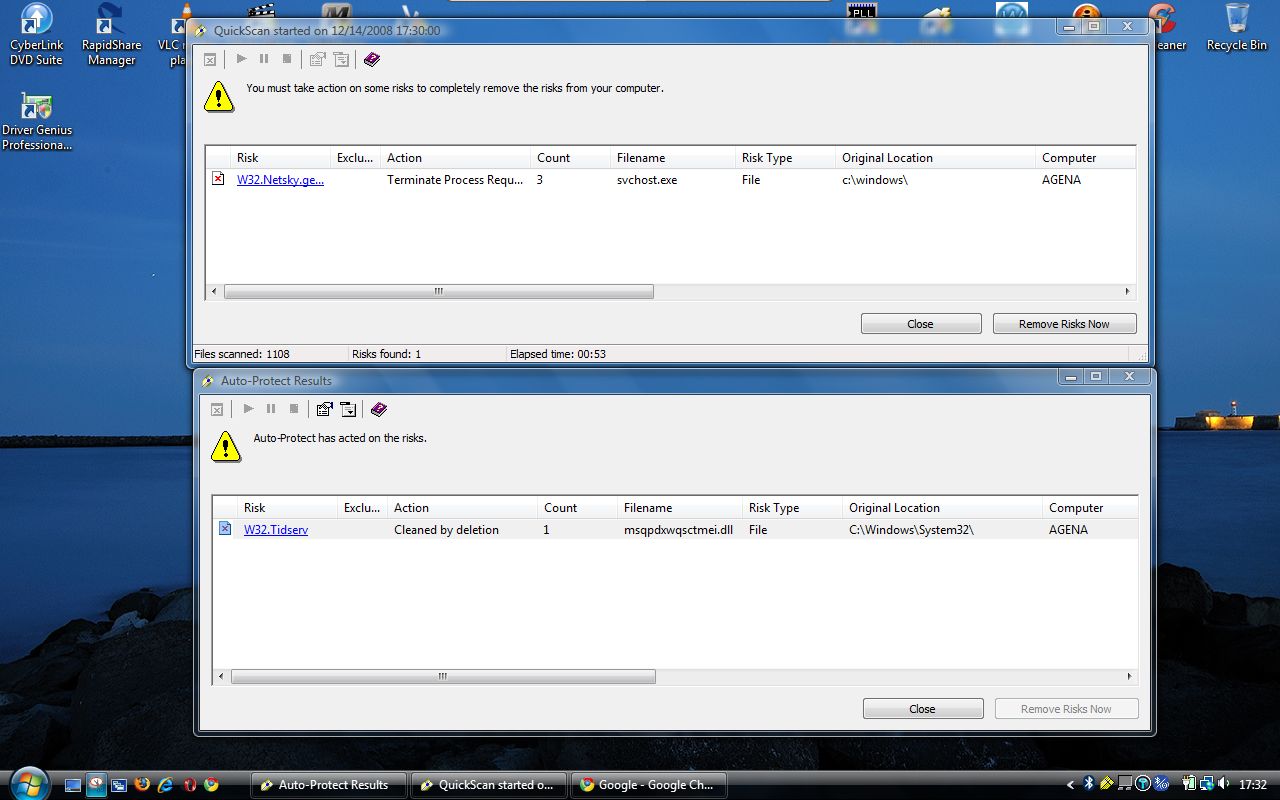
Task: Click Bluetooth tray icon
Action: pyautogui.click(x=1089, y=784)
